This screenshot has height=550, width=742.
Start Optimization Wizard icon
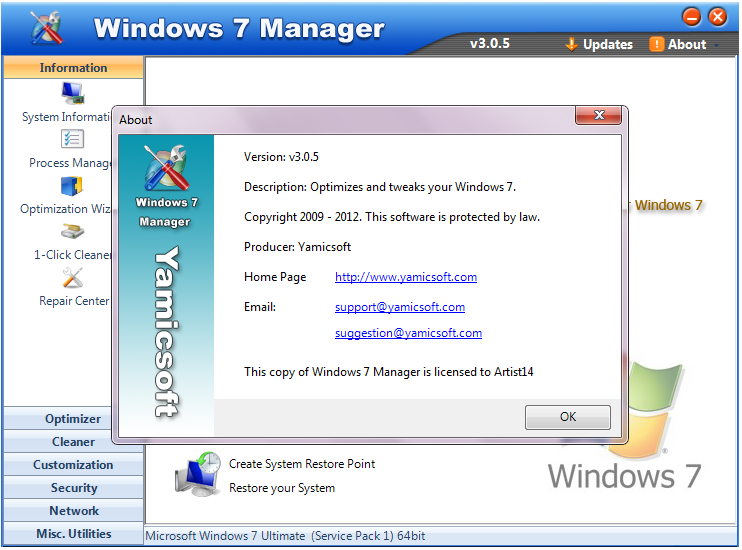72,186
